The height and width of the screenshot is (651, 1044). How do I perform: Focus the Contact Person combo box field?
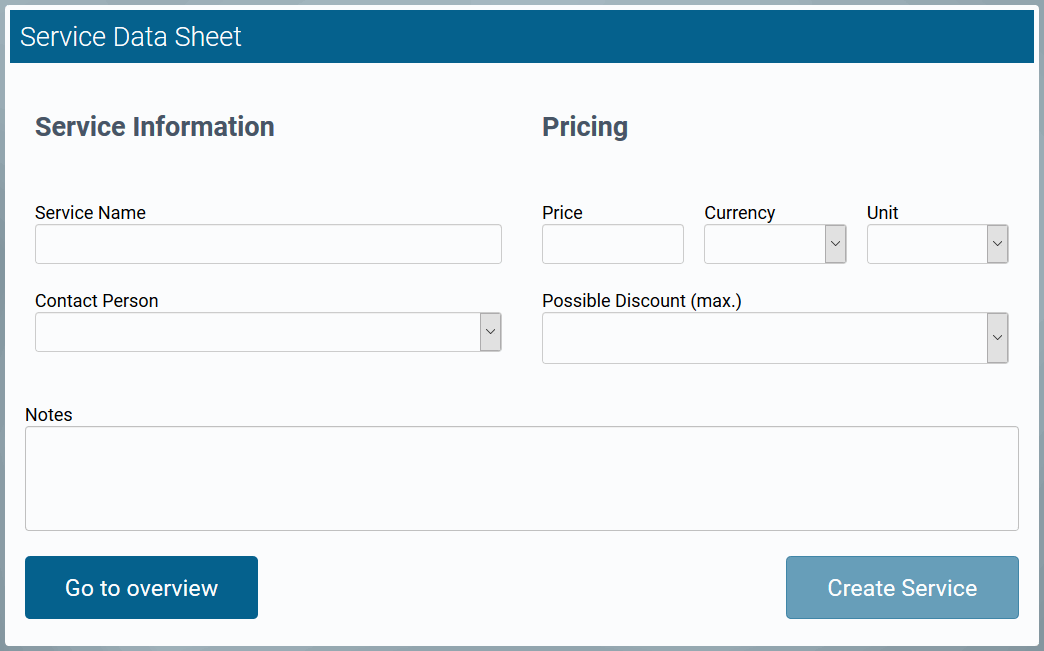257,332
